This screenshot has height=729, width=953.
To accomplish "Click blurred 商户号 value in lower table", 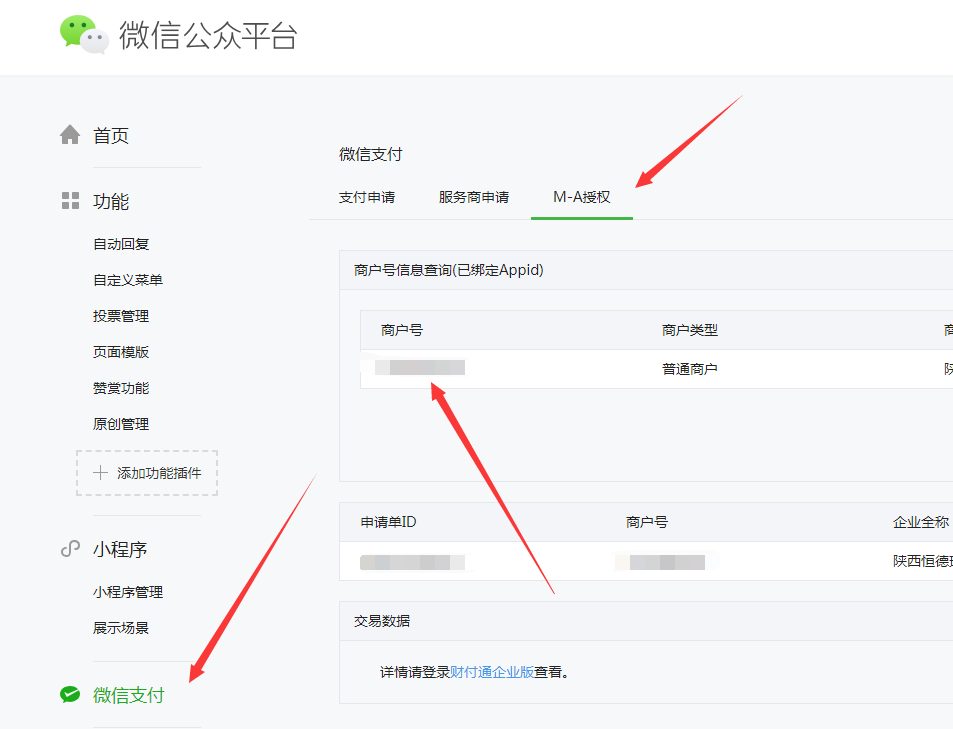I will [660, 562].
